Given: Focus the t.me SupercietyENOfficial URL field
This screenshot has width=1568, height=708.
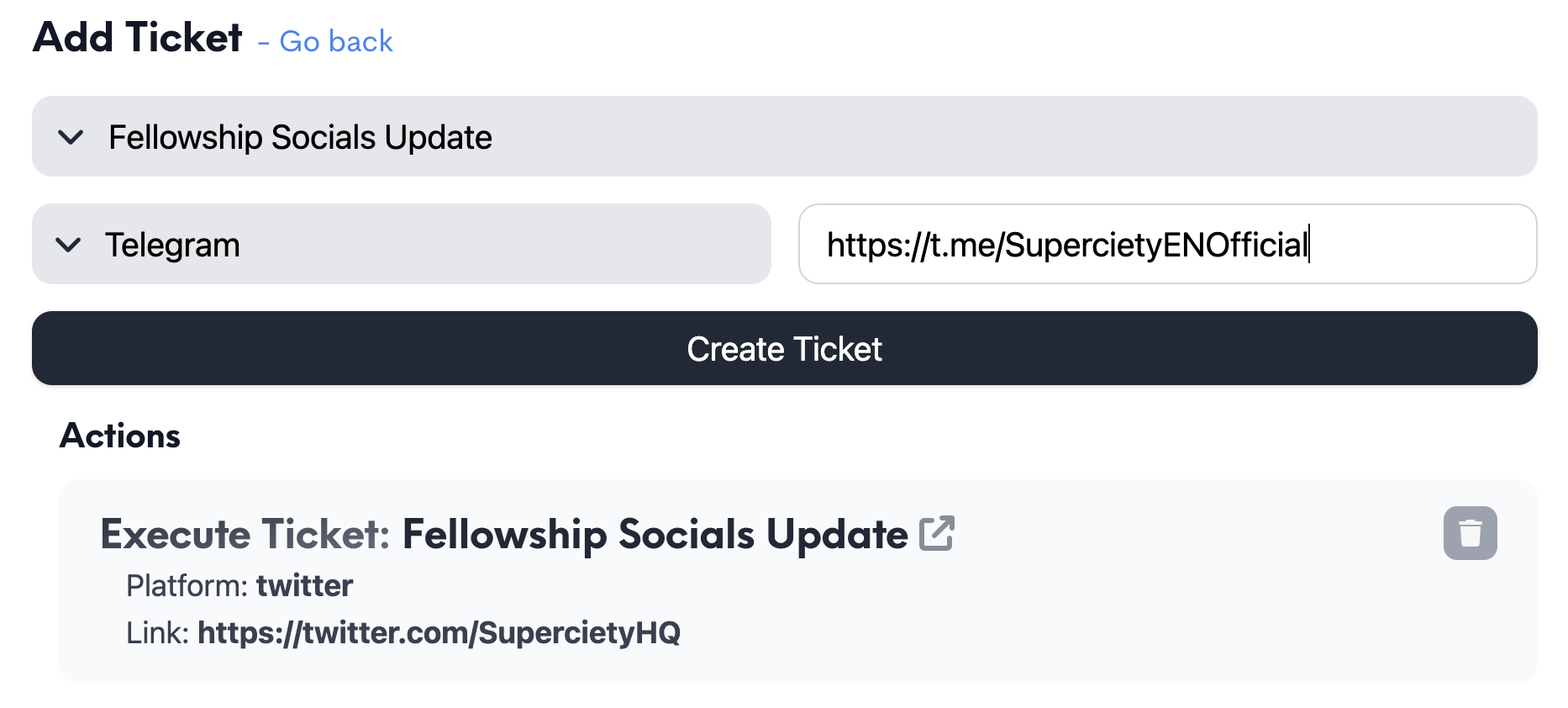Looking at the screenshot, I should click(1167, 244).
